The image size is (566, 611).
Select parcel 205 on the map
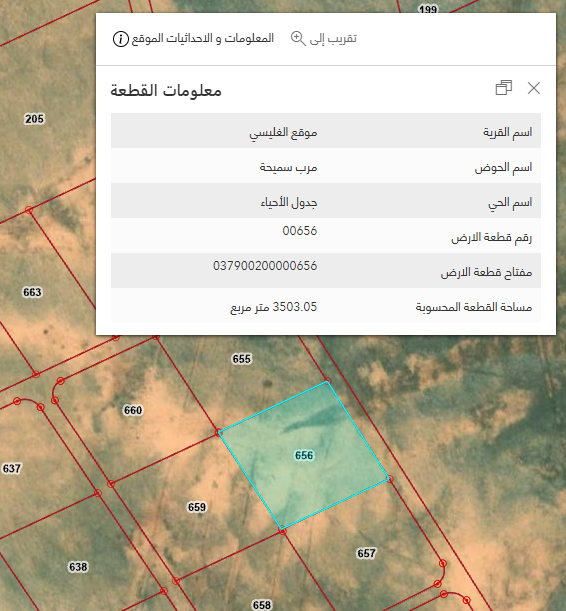click(34, 118)
